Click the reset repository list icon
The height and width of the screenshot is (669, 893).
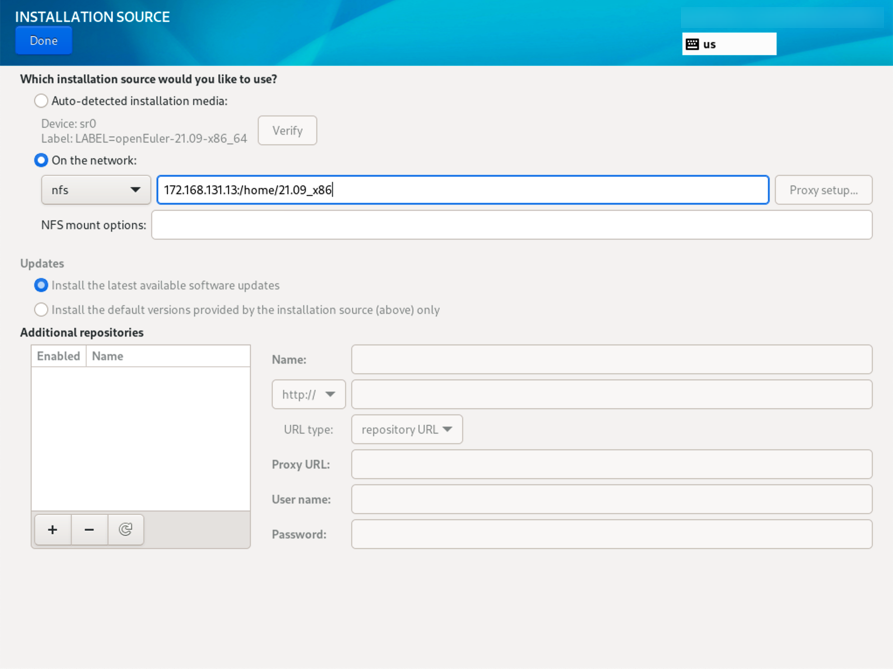[x=126, y=530]
